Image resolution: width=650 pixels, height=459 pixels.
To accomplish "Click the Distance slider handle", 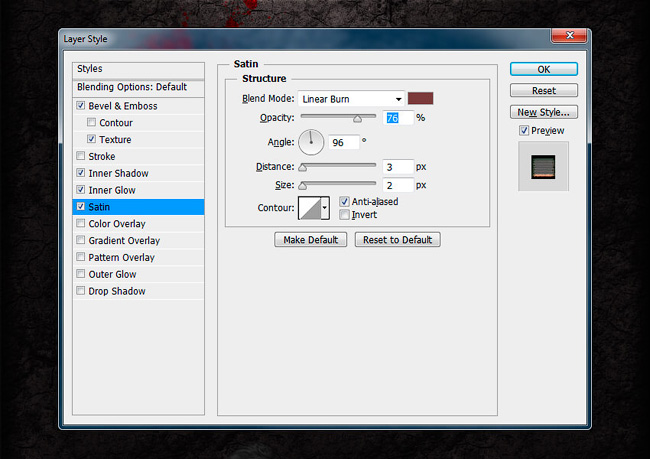I will (303, 168).
